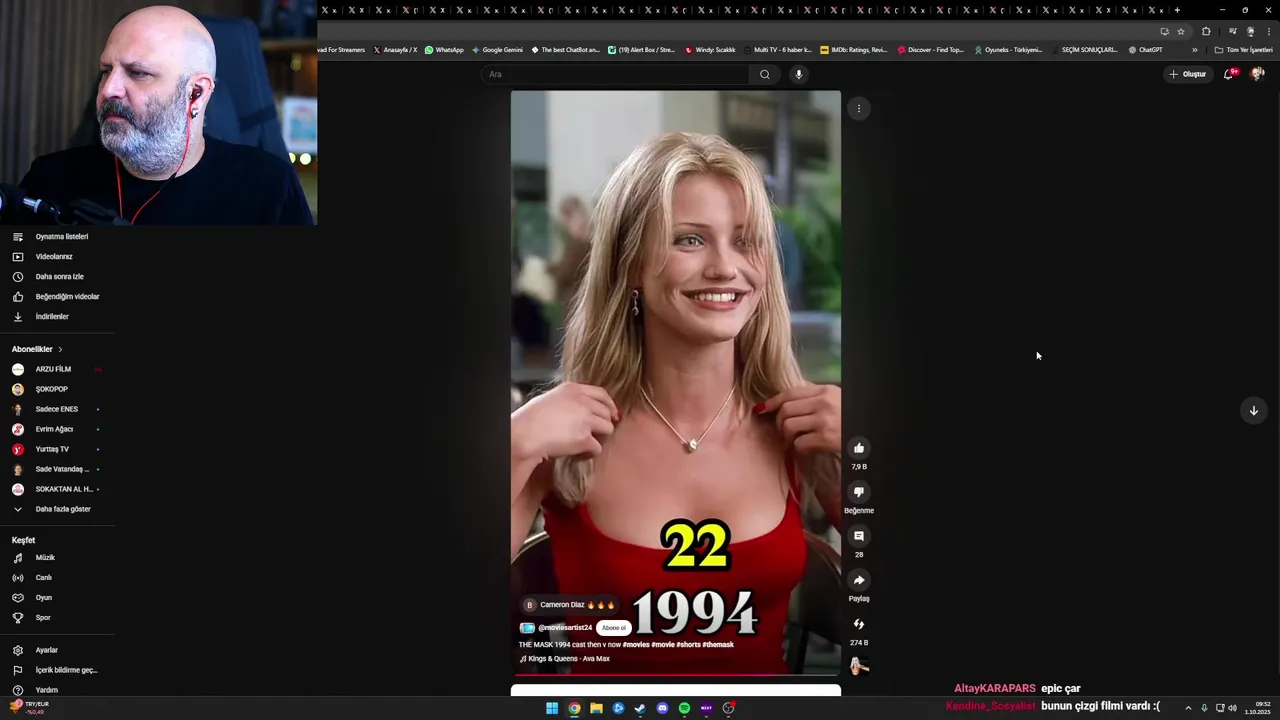
Task: Open Sadece ENES subscription channel
Action: [x=58, y=409]
